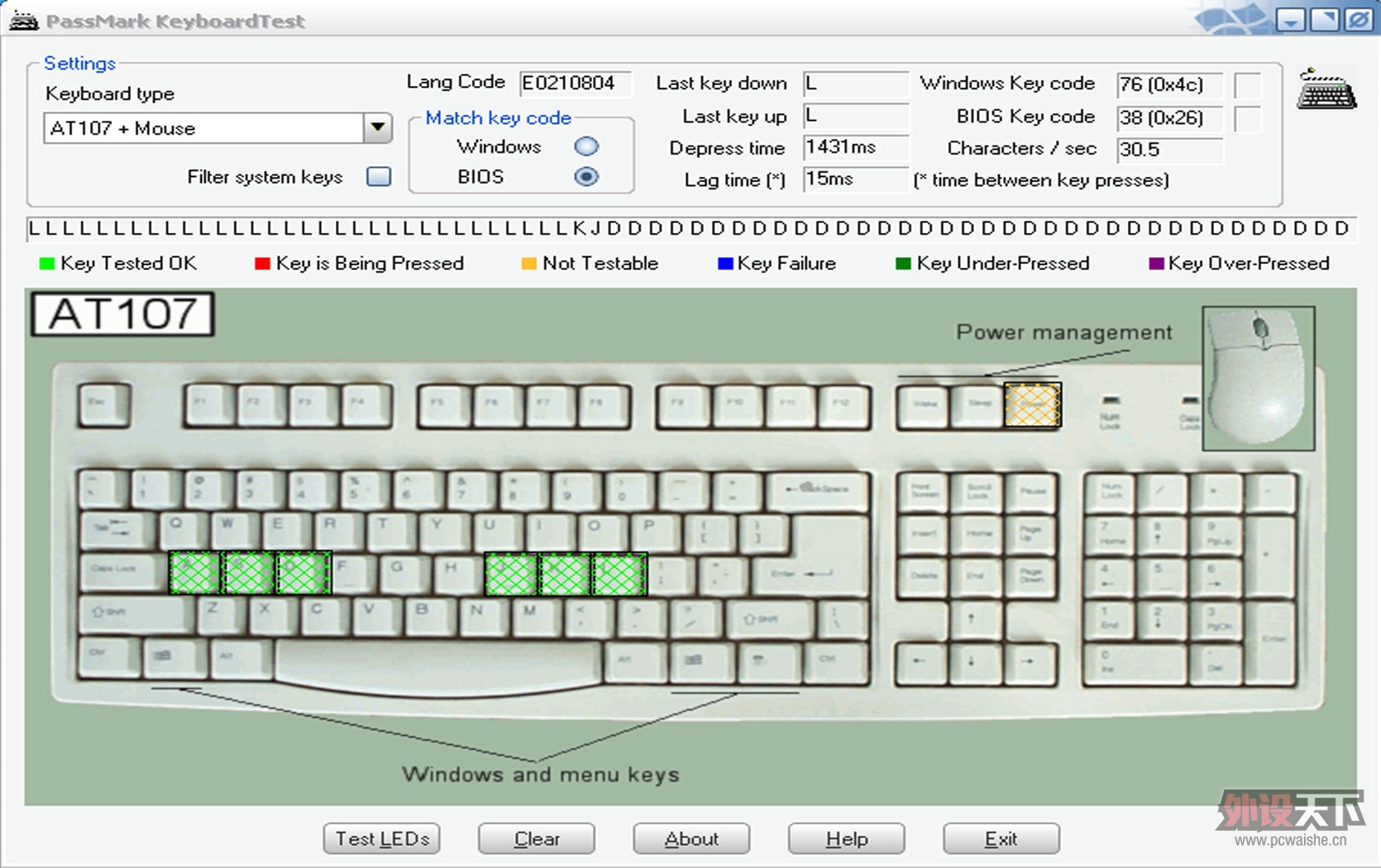Click the left Alt key

coord(240,659)
